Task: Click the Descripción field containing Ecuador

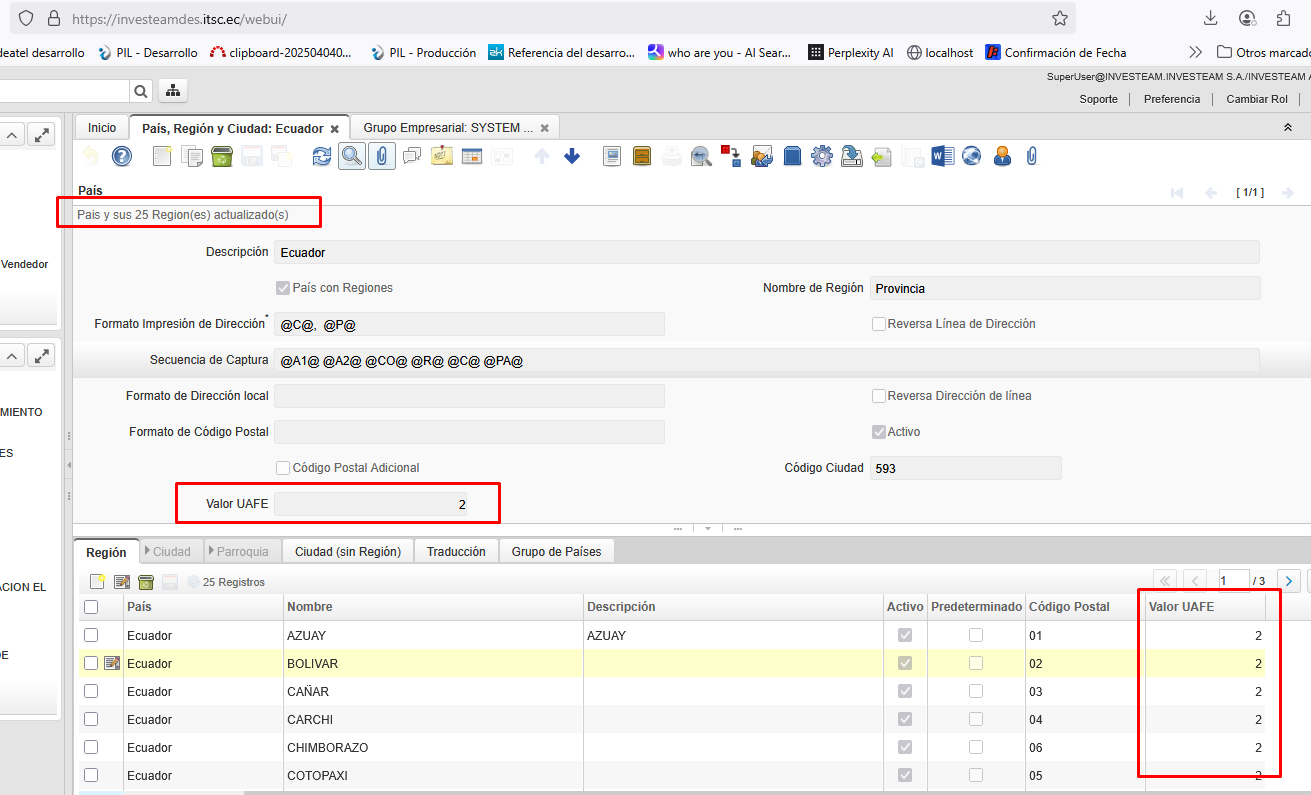Action: point(765,253)
